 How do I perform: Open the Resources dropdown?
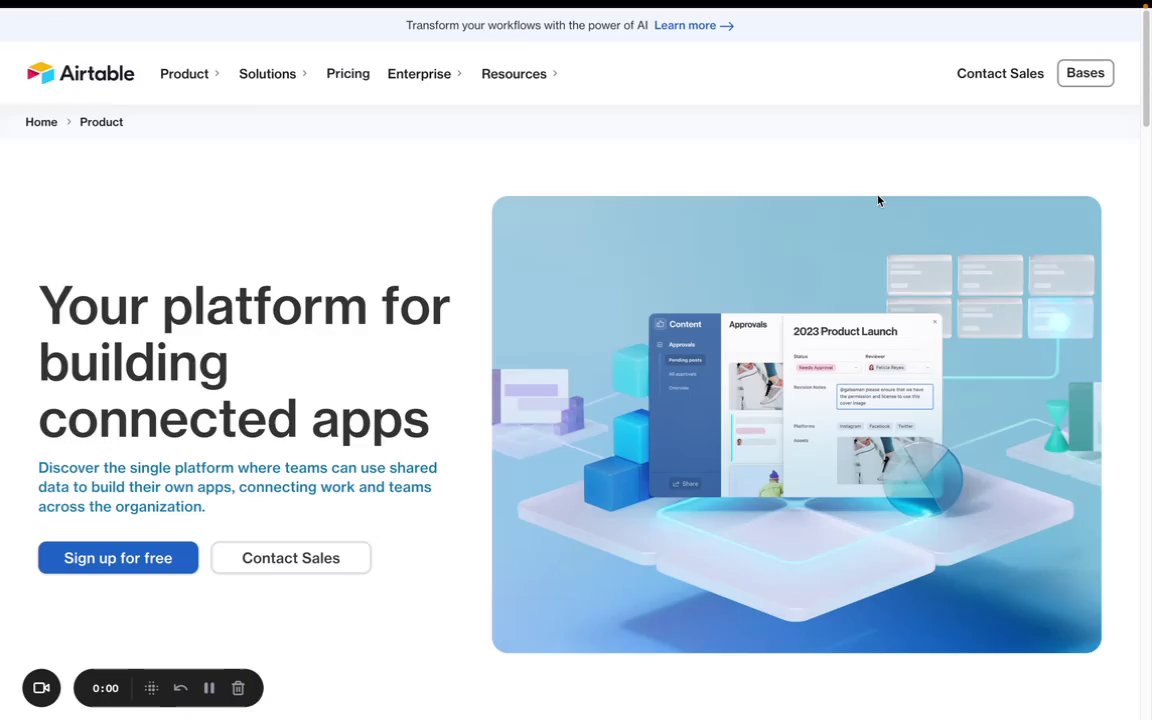pyautogui.click(x=520, y=74)
